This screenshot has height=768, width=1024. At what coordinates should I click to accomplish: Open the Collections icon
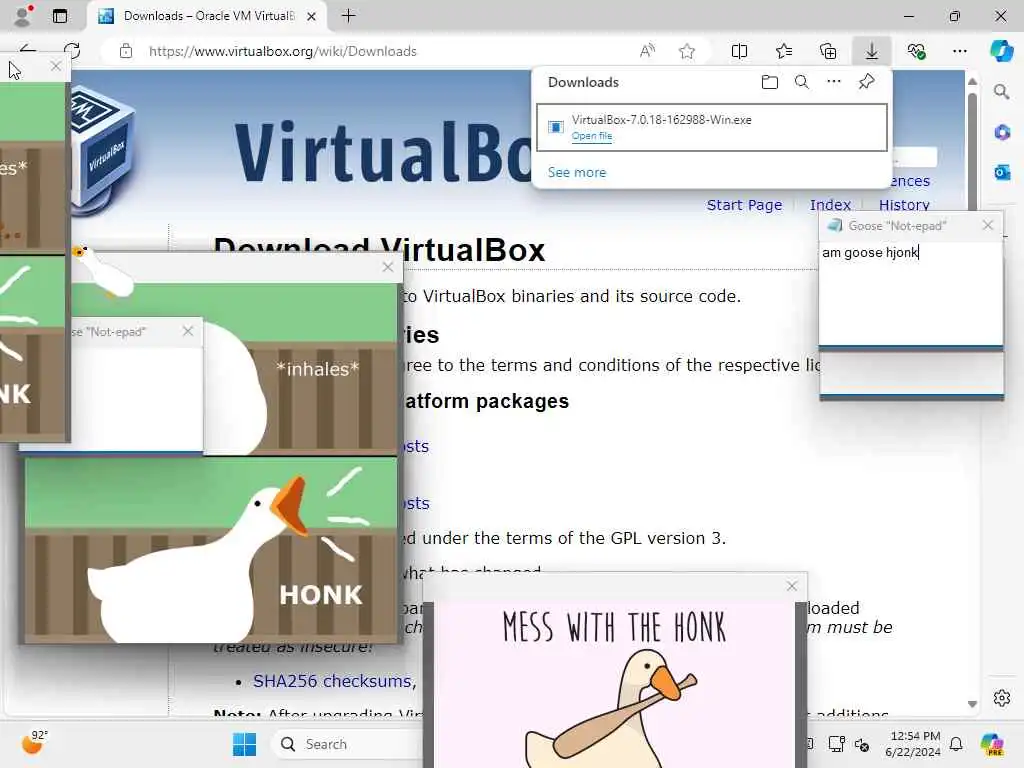[828, 51]
